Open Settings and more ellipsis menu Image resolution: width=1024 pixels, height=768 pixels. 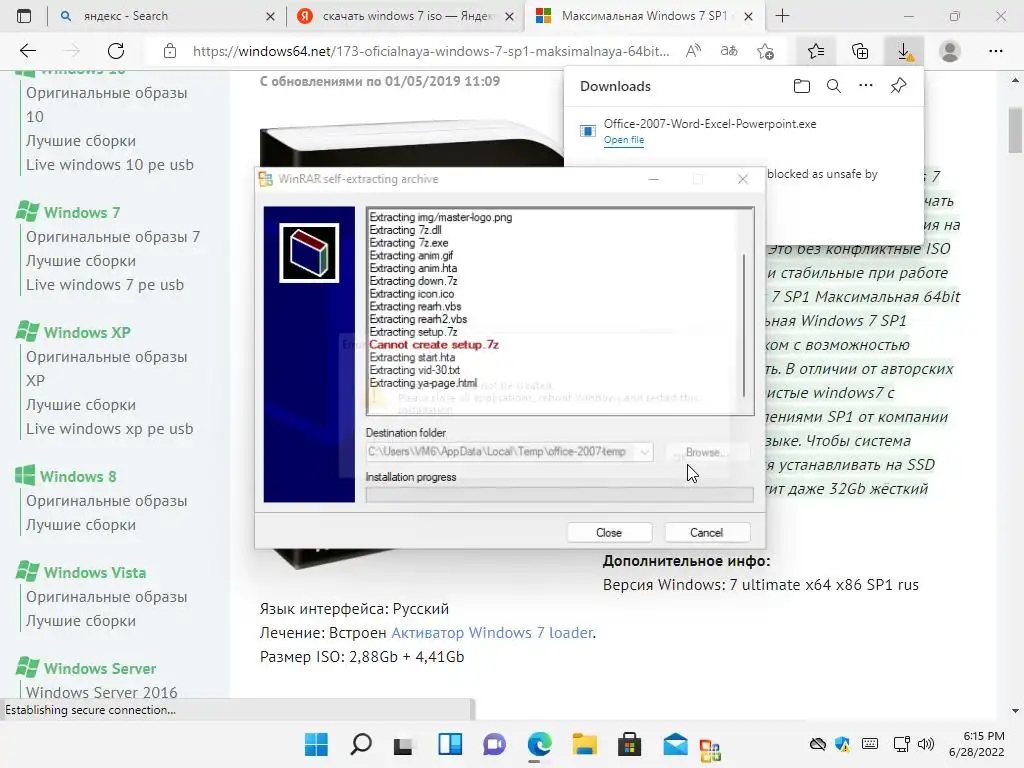tap(995, 51)
